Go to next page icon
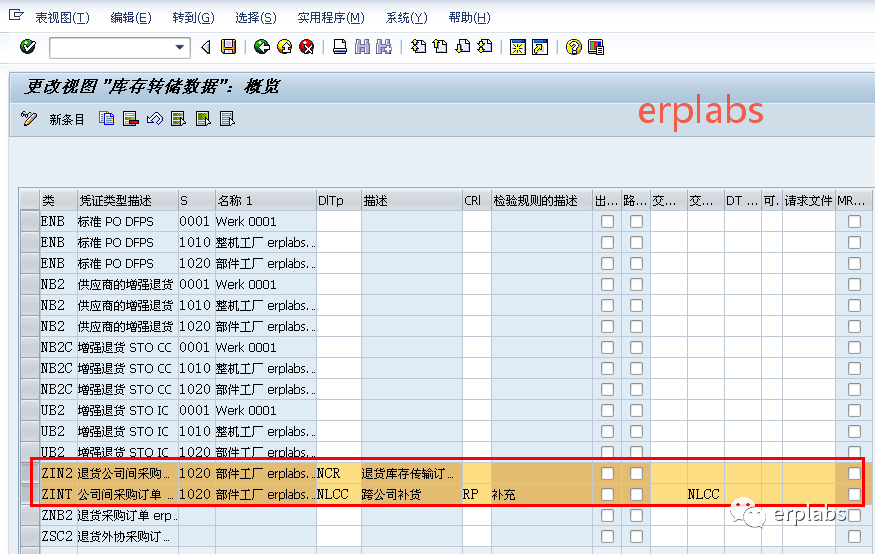This screenshot has width=875, height=554. pos(463,47)
